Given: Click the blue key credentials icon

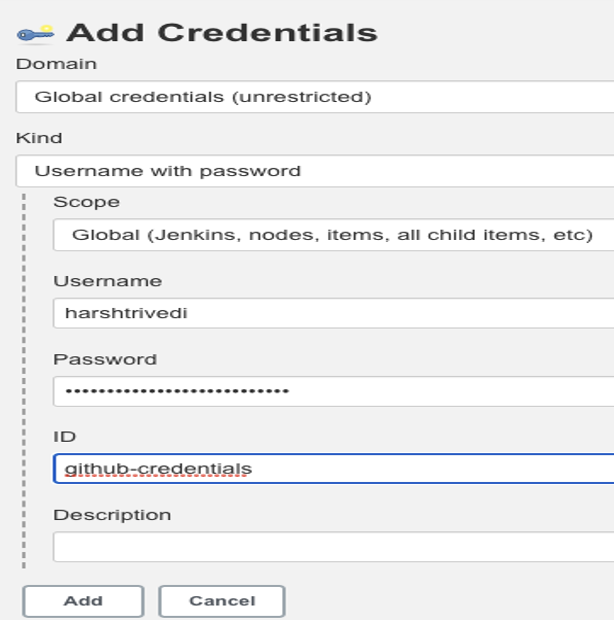Looking at the screenshot, I should (36, 34).
